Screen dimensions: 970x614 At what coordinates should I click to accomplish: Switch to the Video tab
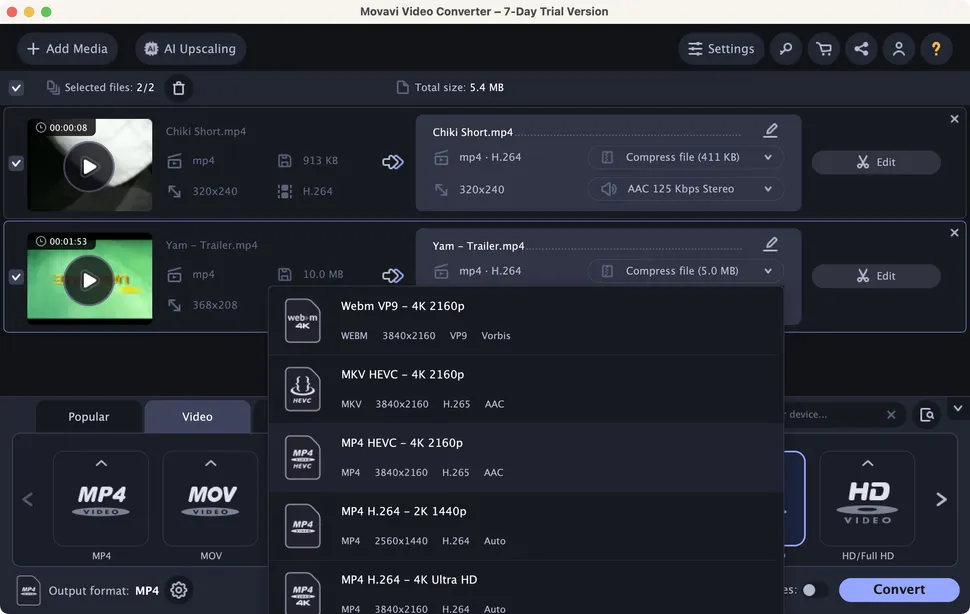click(x=197, y=416)
